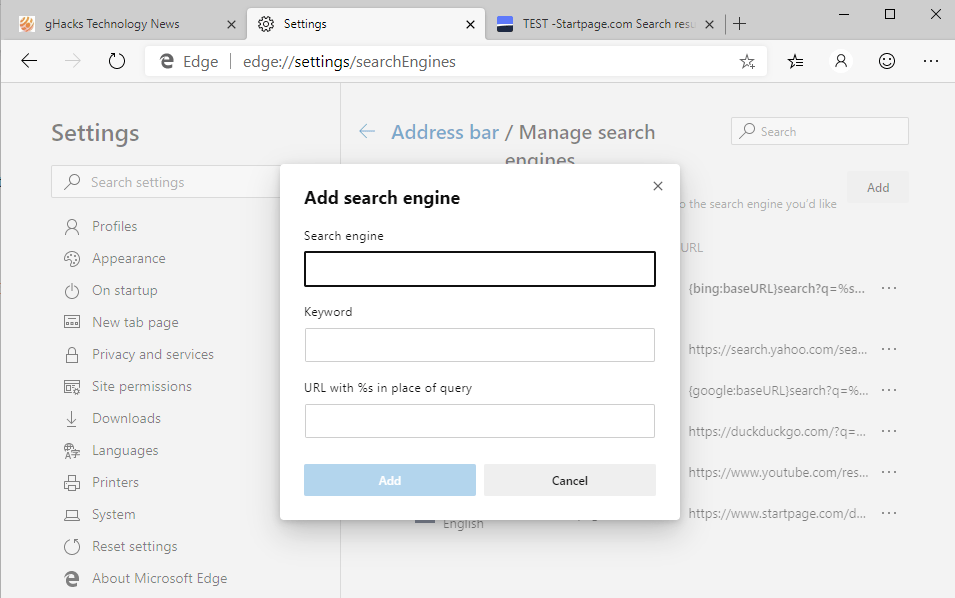Cancel the Add search engine dialog

coord(570,480)
